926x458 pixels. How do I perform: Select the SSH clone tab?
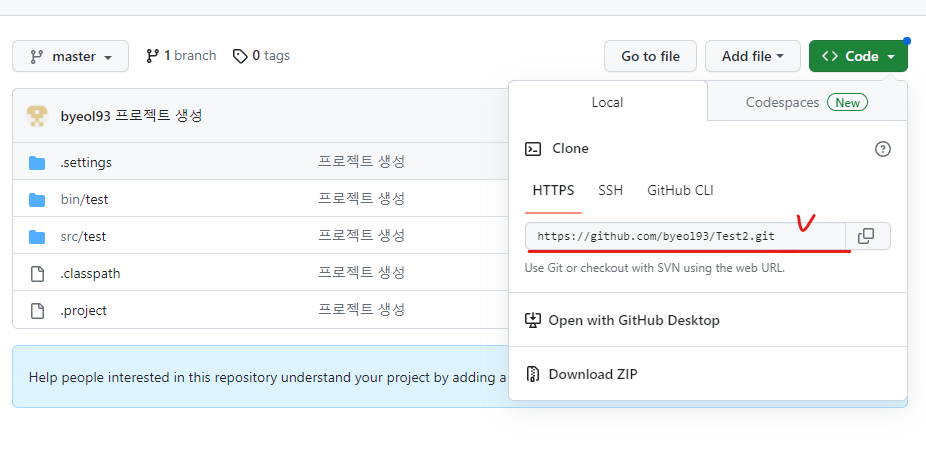click(610, 191)
